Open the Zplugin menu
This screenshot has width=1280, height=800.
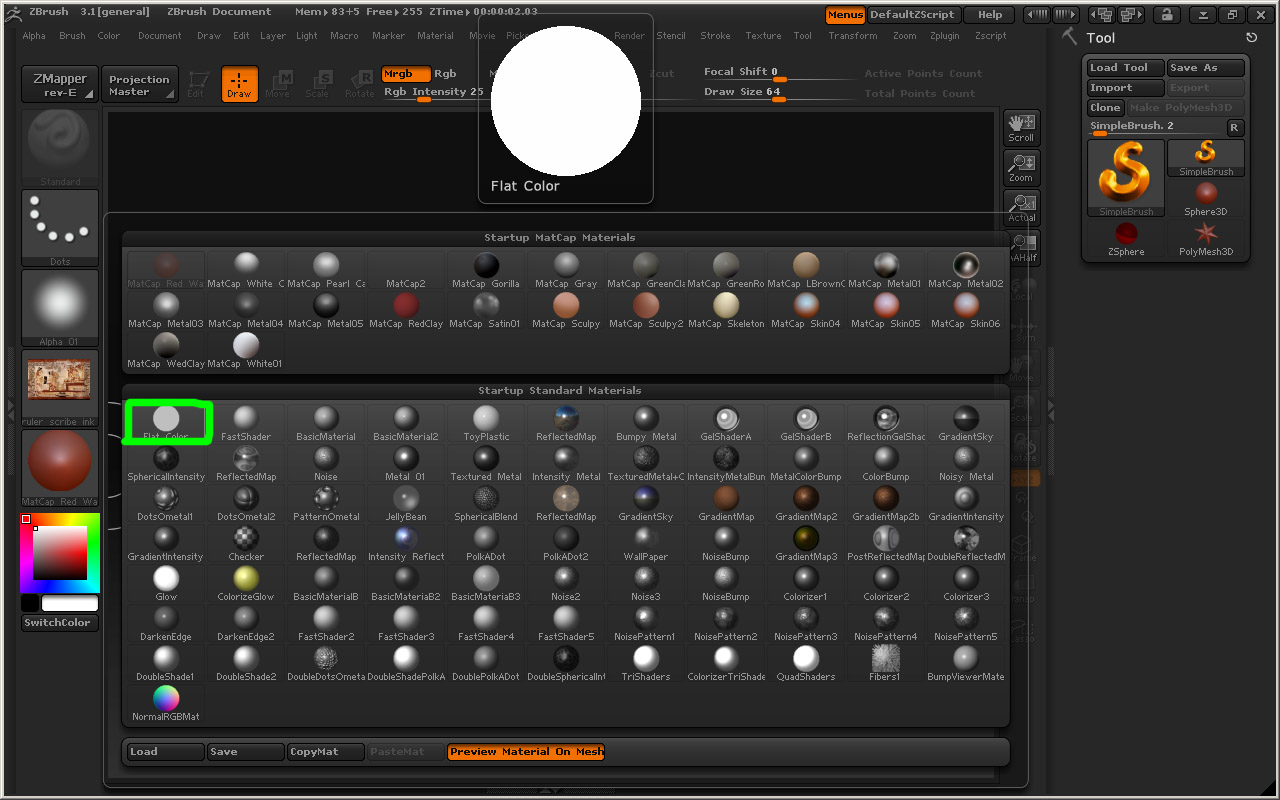pos(945,36)
